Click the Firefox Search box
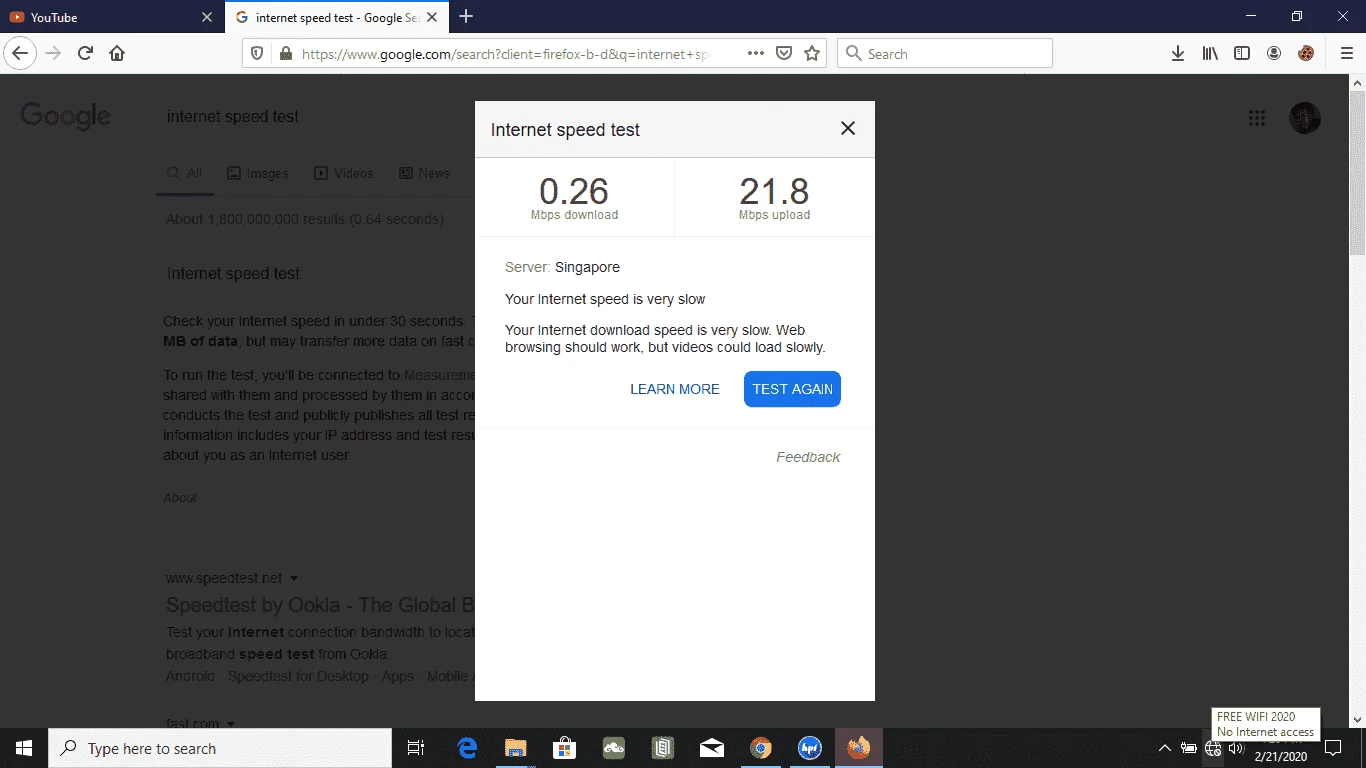Screen dimensions: 1366x768 [x=945, y=54]
